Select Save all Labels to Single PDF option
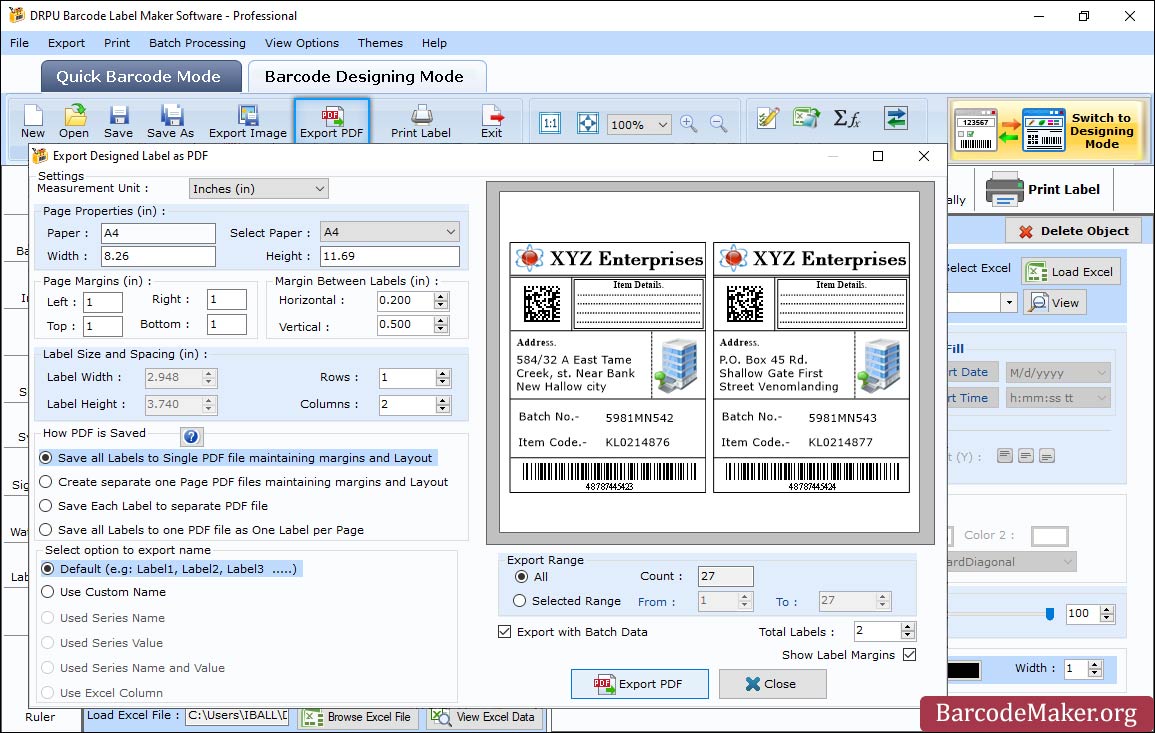This screenshot has width=1155, height=733. point(238,457)
